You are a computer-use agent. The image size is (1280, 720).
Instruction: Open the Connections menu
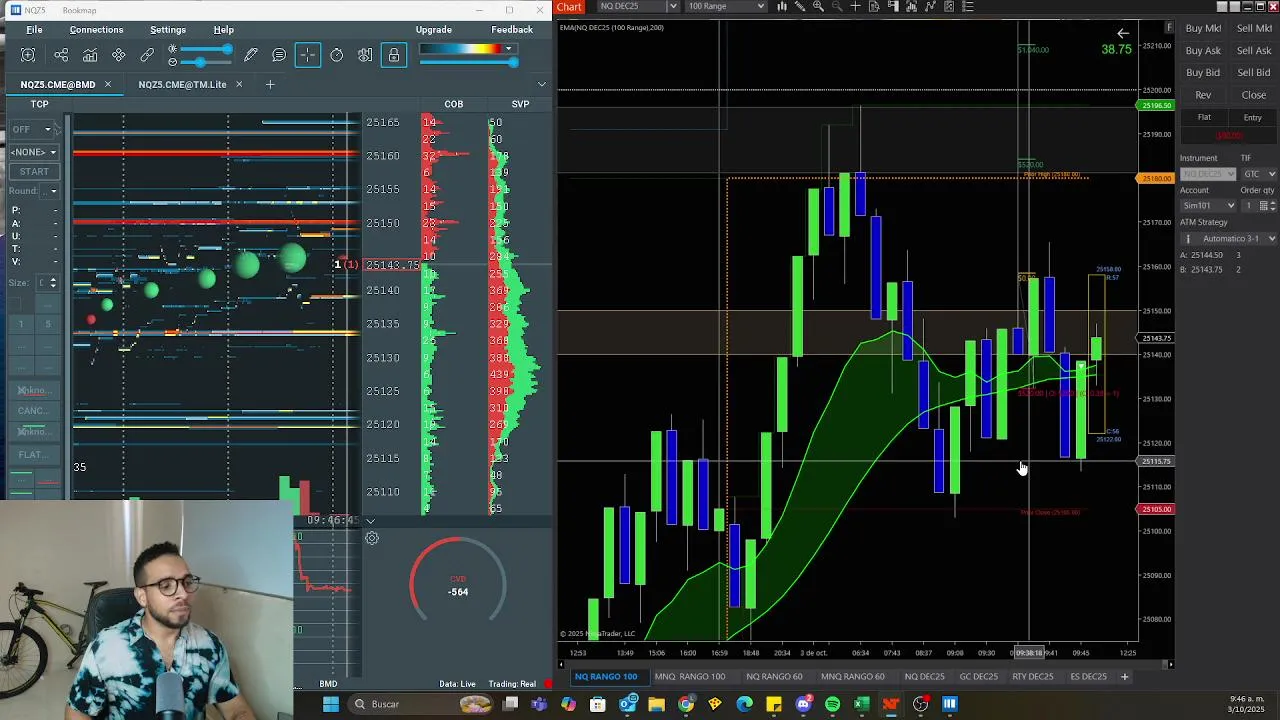tap(96, 30)
